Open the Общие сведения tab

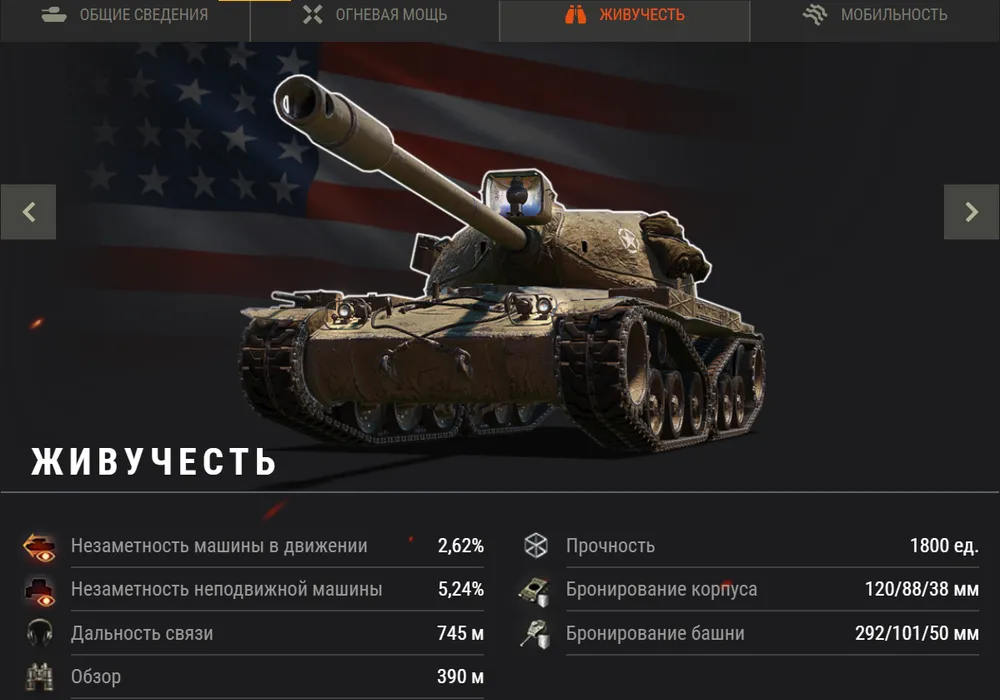point(125,15)
